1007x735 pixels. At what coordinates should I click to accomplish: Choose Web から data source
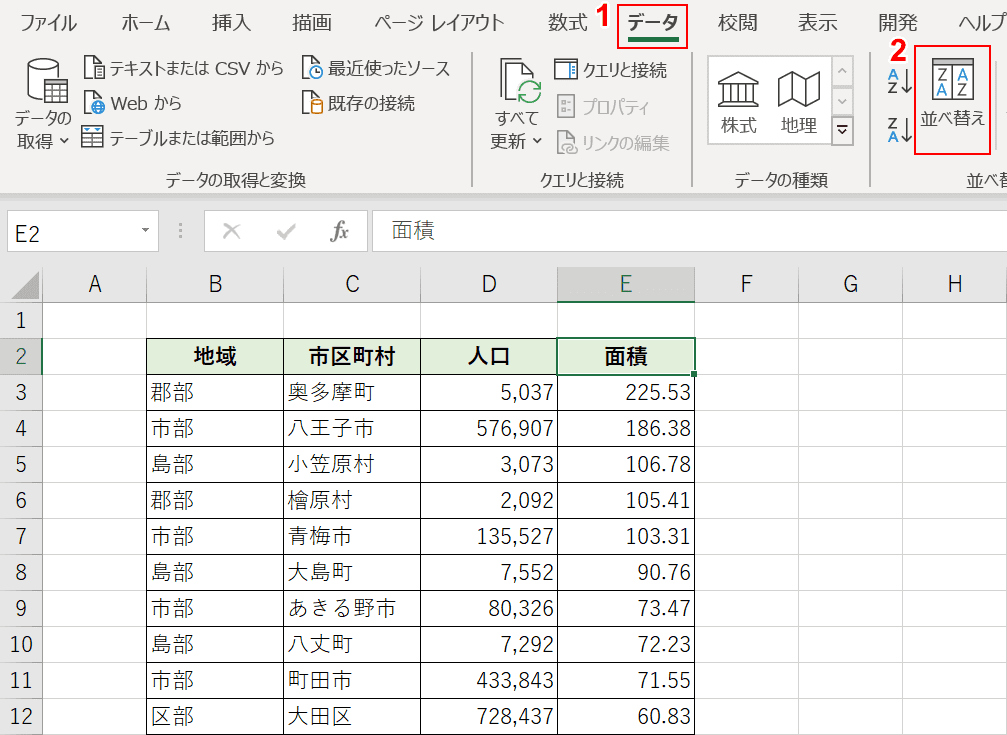[133, 103]
